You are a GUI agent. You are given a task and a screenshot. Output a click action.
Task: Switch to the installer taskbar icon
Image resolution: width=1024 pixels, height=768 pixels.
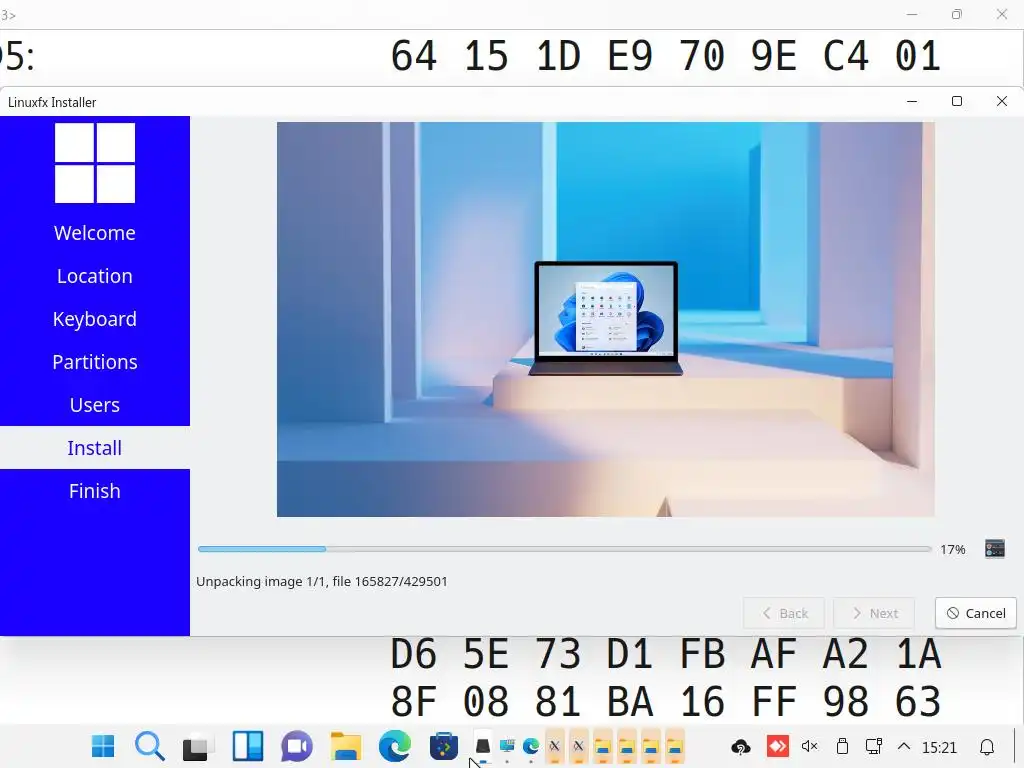coord(483,746)
